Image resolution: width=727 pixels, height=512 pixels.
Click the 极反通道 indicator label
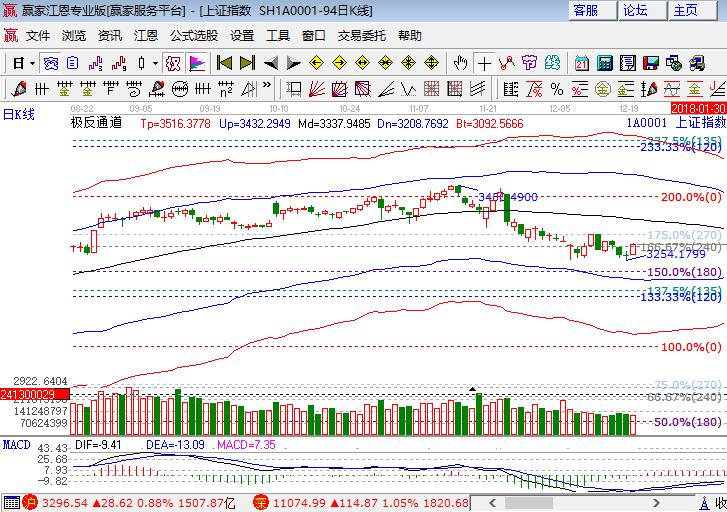pyautogui.click(x=96, y=124)
